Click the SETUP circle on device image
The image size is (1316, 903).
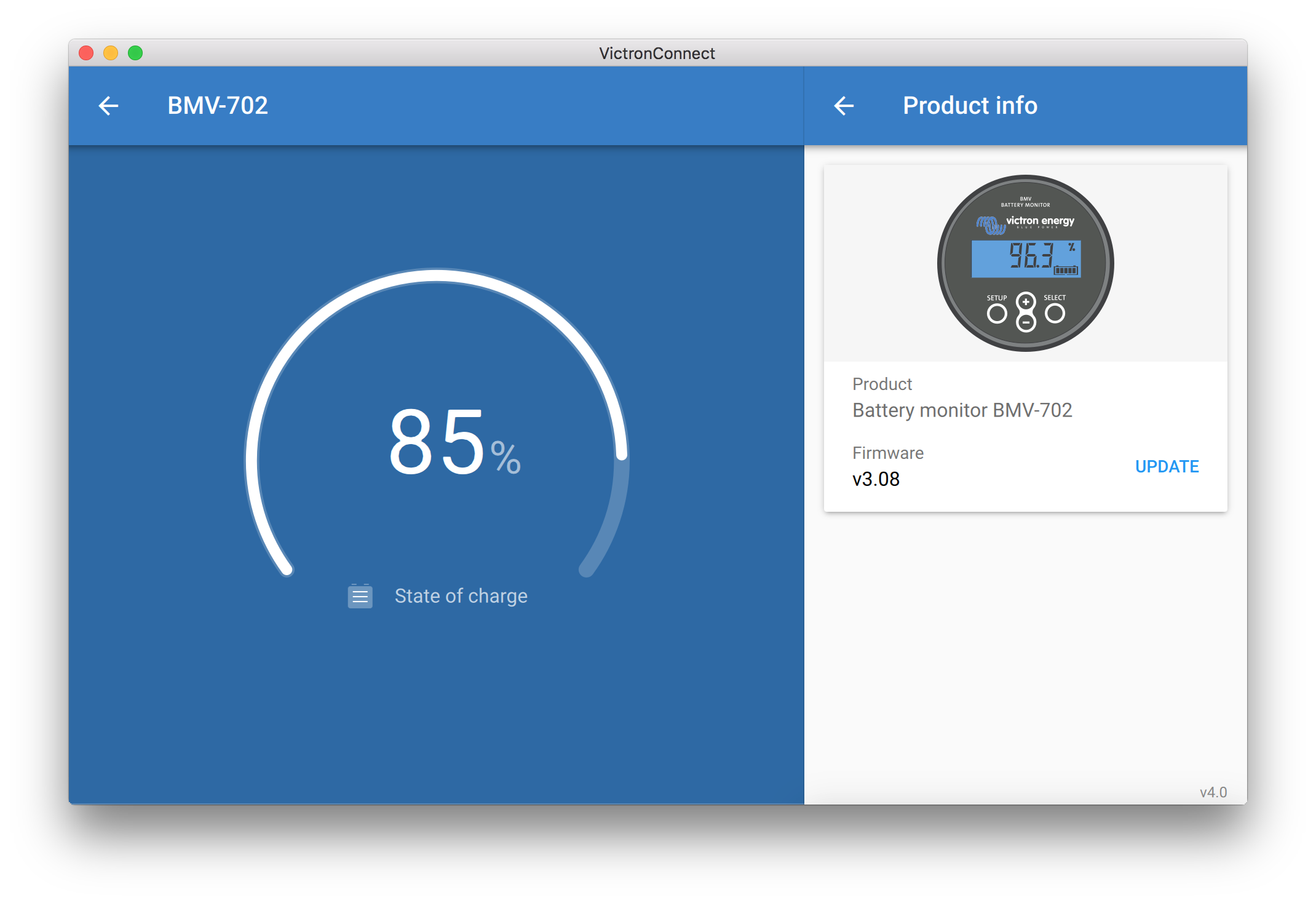pos(997,314)
